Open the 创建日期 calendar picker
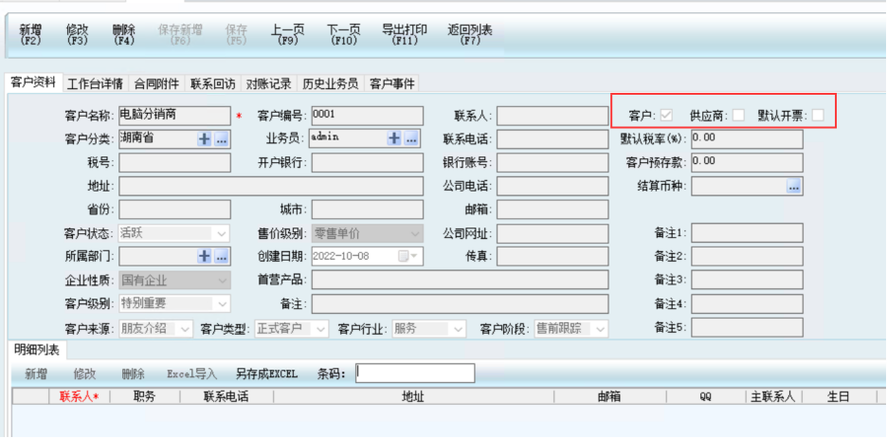887x438 pixels. tap(410, 256)
